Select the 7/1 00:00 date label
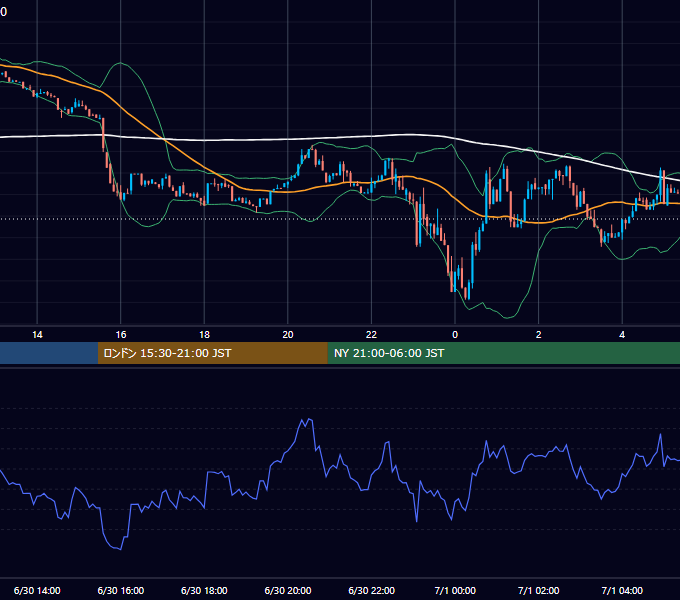 tap(455, 590)
